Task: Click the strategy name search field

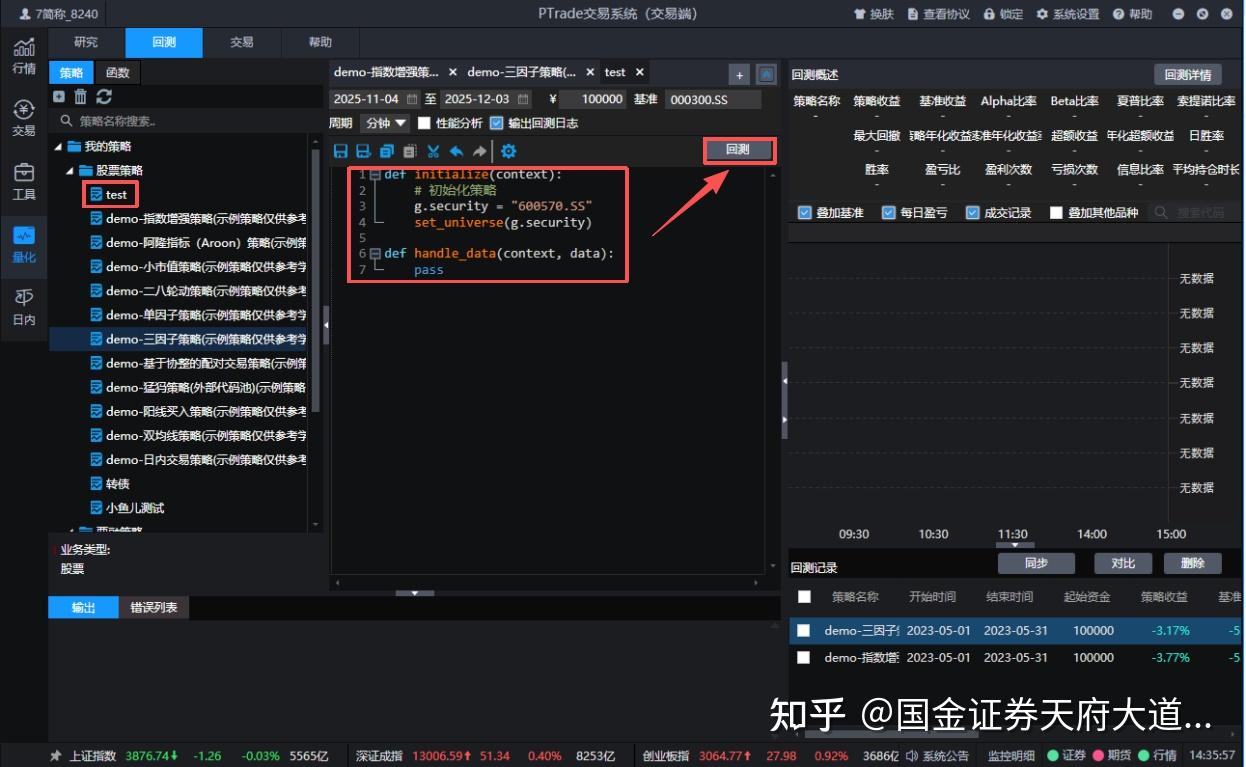Action: [180, 120]
